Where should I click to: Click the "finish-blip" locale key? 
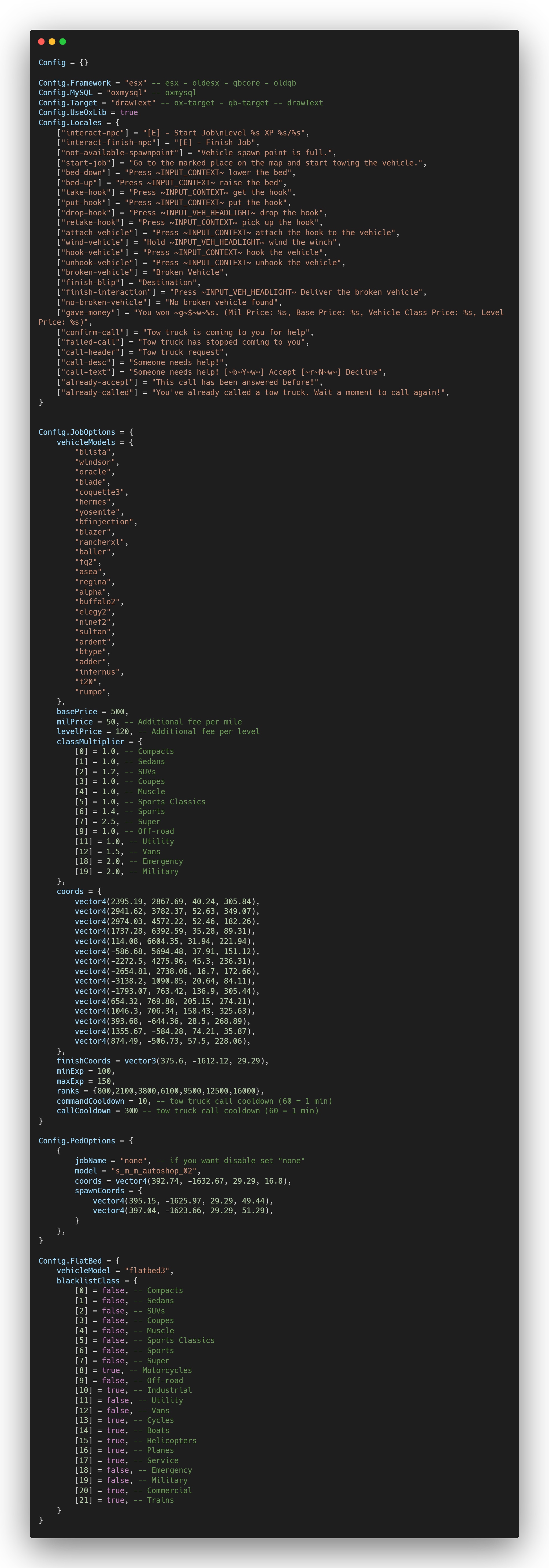[x=92, y=282]
